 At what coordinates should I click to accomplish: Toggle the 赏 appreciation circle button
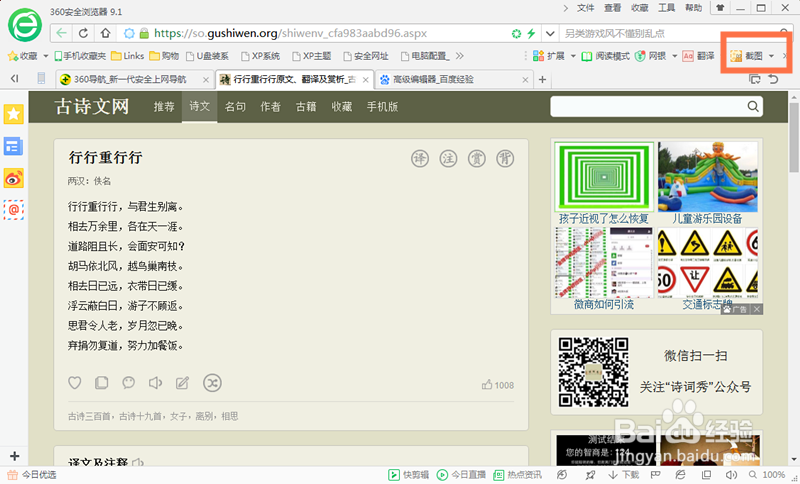[477, 159]
